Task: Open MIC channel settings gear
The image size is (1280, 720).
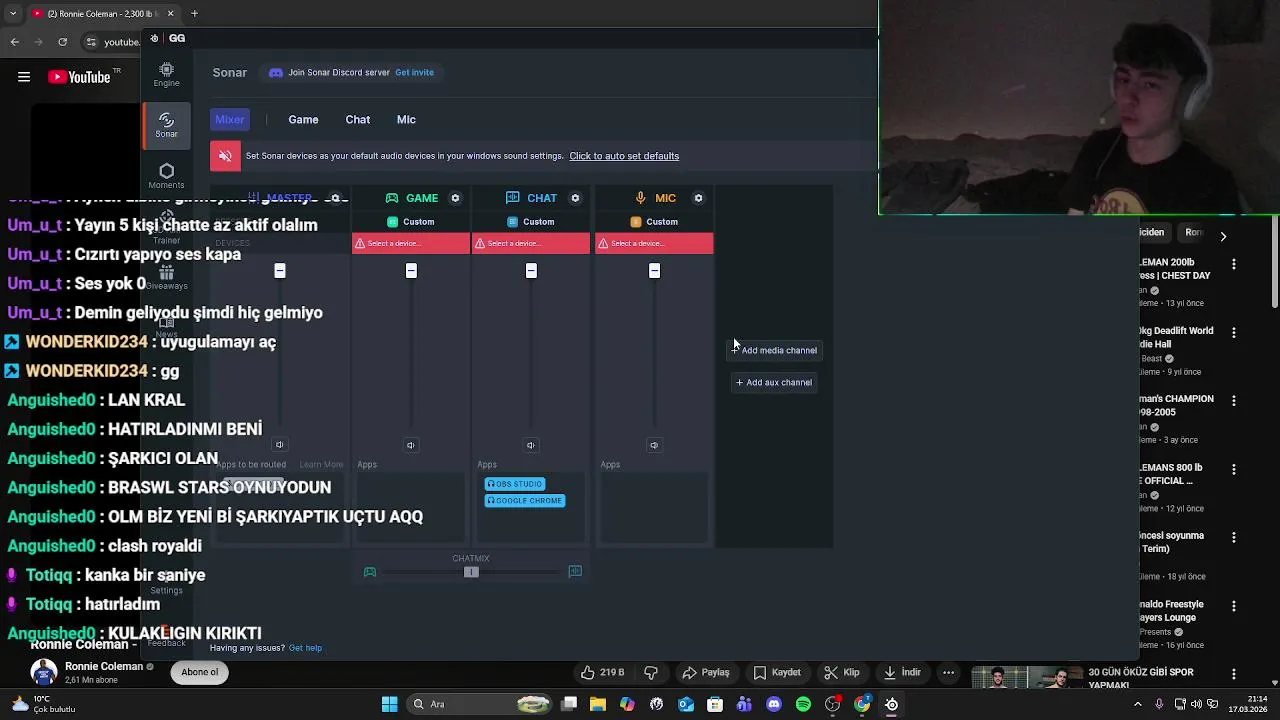Action: tap(698, 198)
